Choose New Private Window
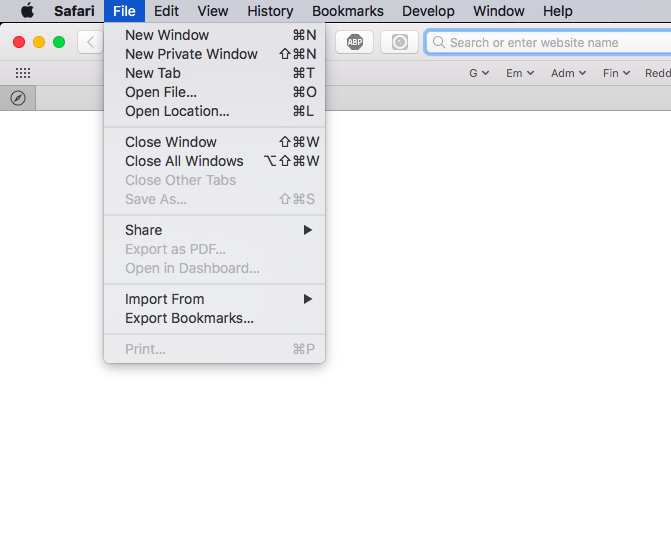Viewport: 671px width, 541px height. tap(214, 54)
